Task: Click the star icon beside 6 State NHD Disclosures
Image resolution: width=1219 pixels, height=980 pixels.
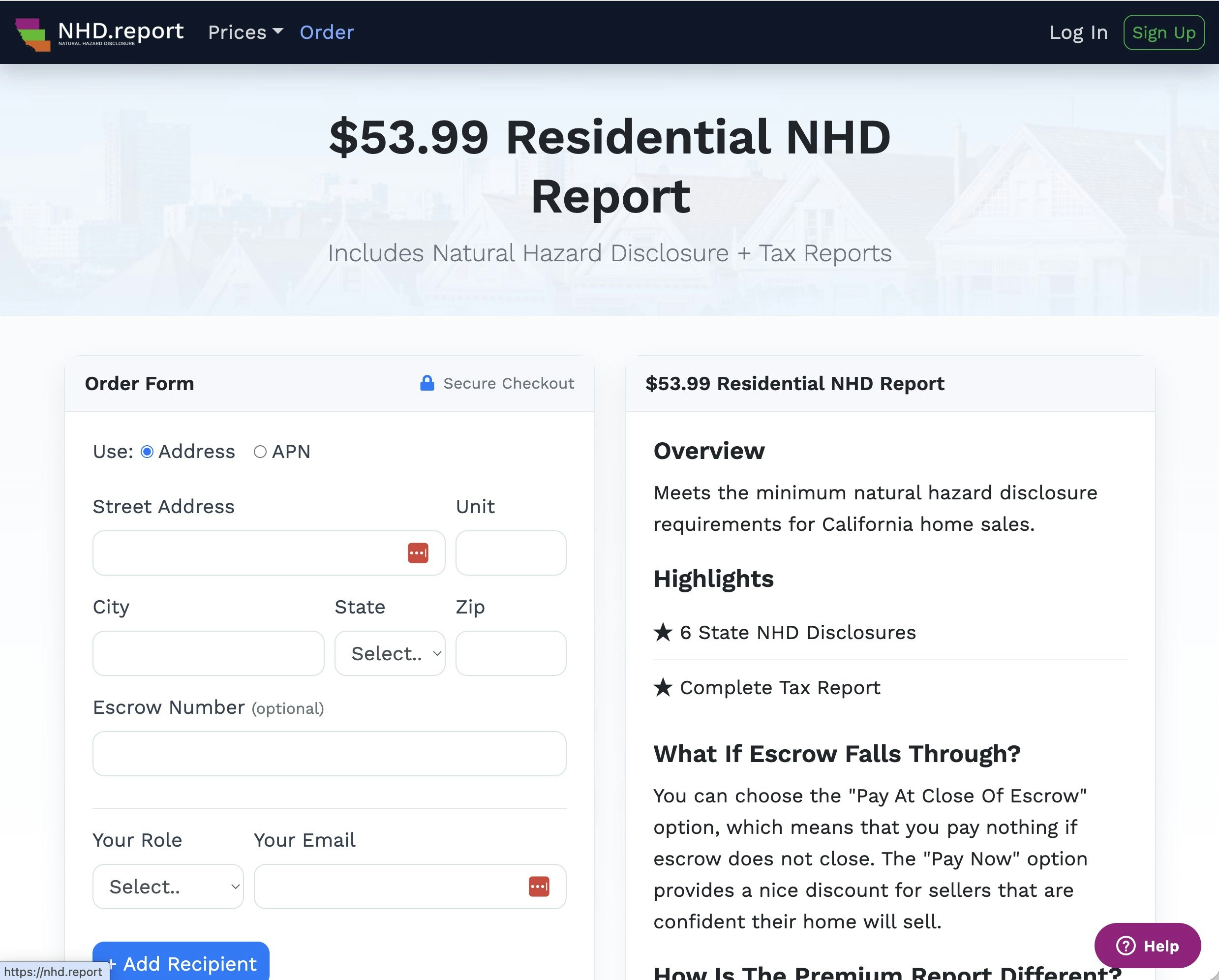Action: pos(663,632)
